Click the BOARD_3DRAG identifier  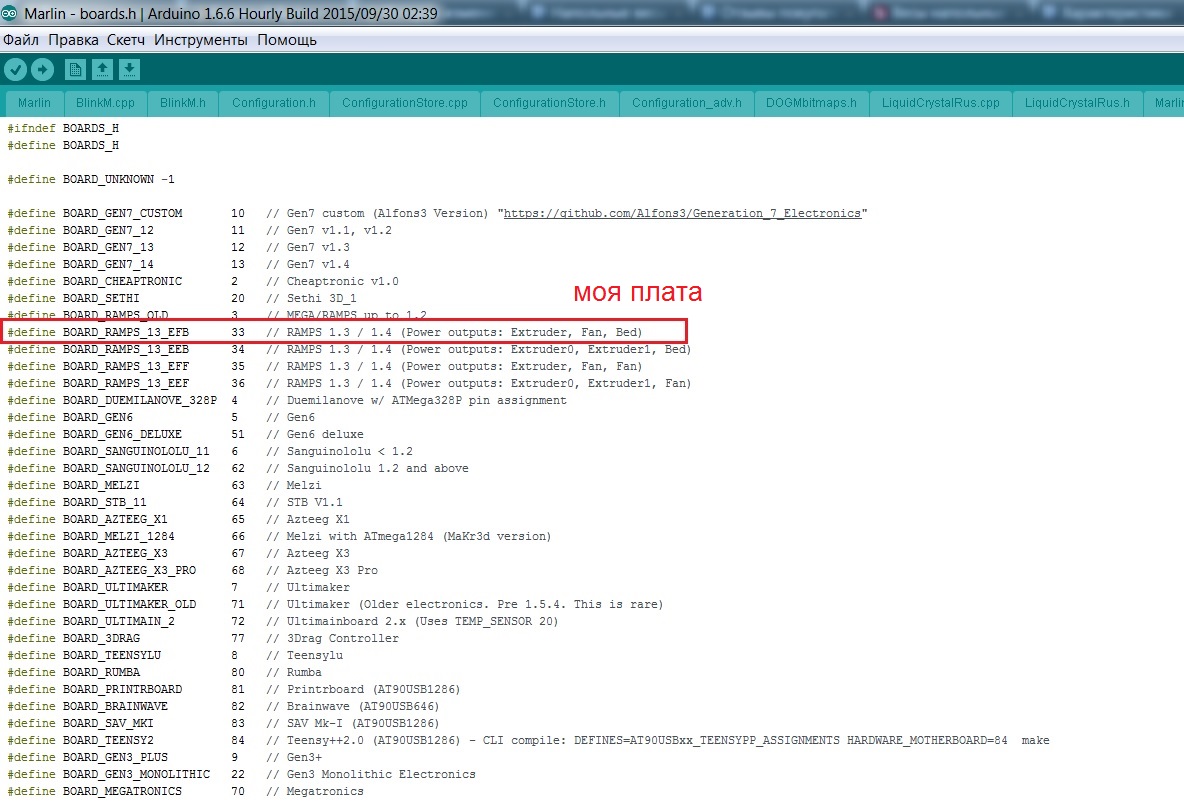tap(101, 638)
